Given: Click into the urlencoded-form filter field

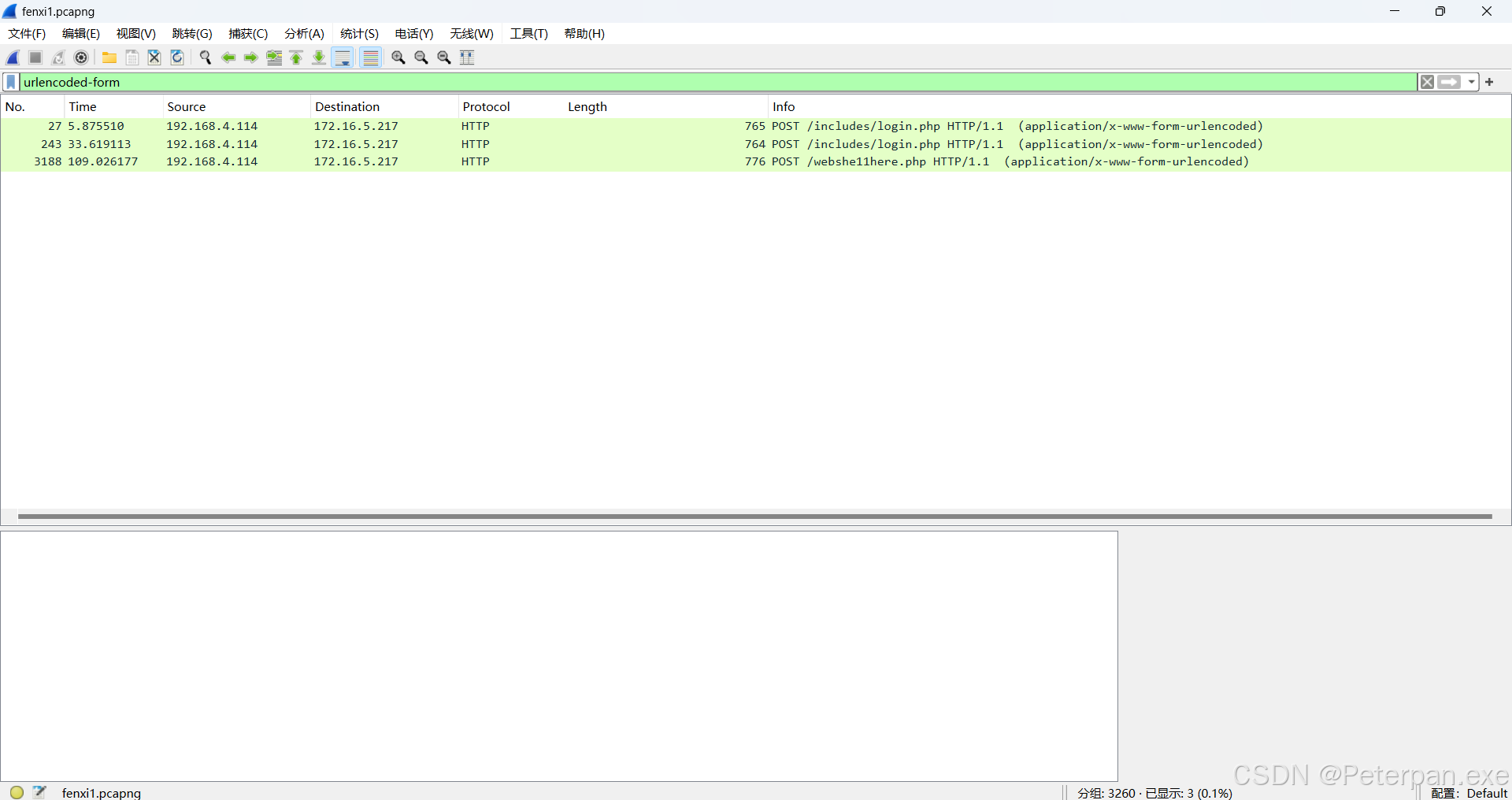Looking at the screenshot, I should click(718, 82).
